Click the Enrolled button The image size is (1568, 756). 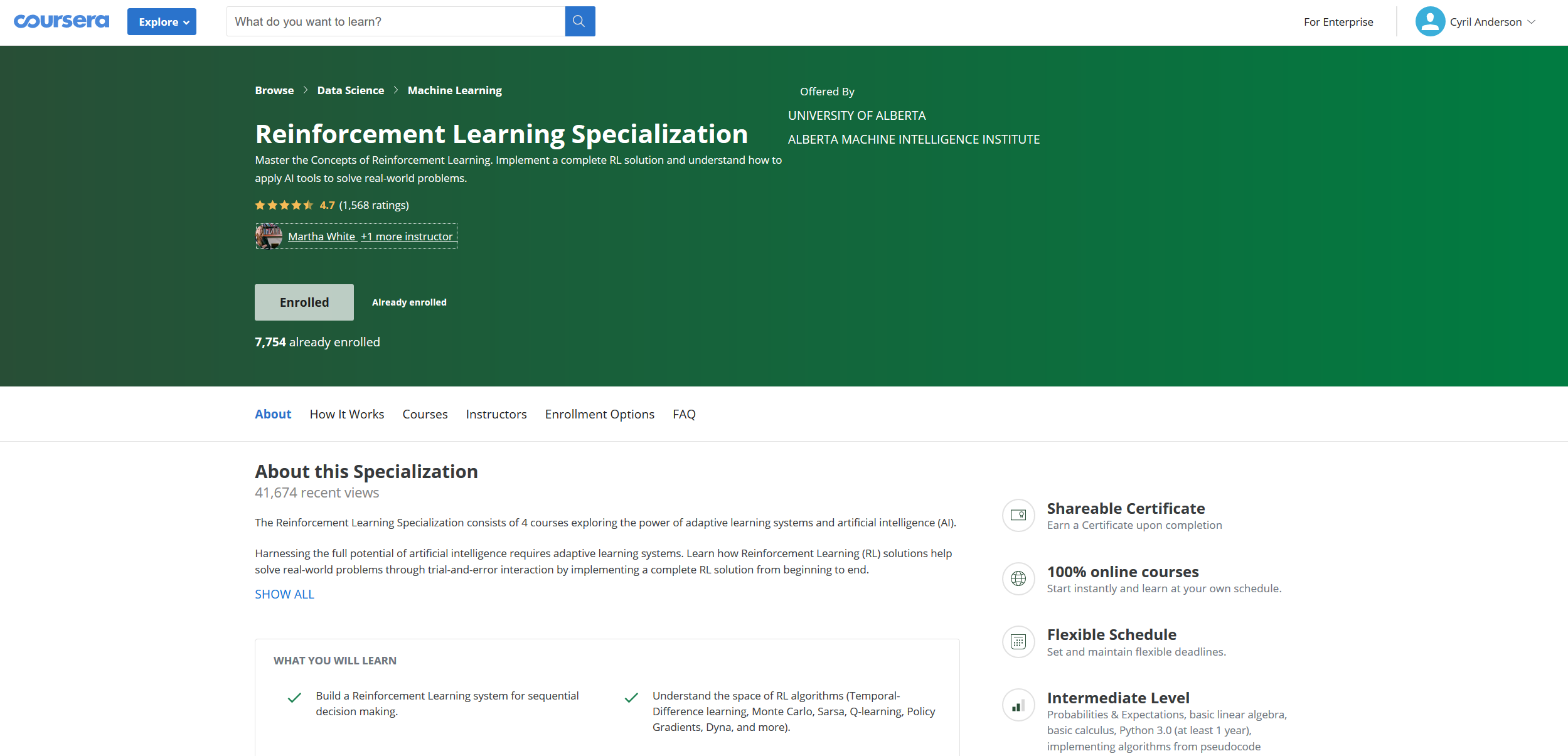click(x=304, y=302)
